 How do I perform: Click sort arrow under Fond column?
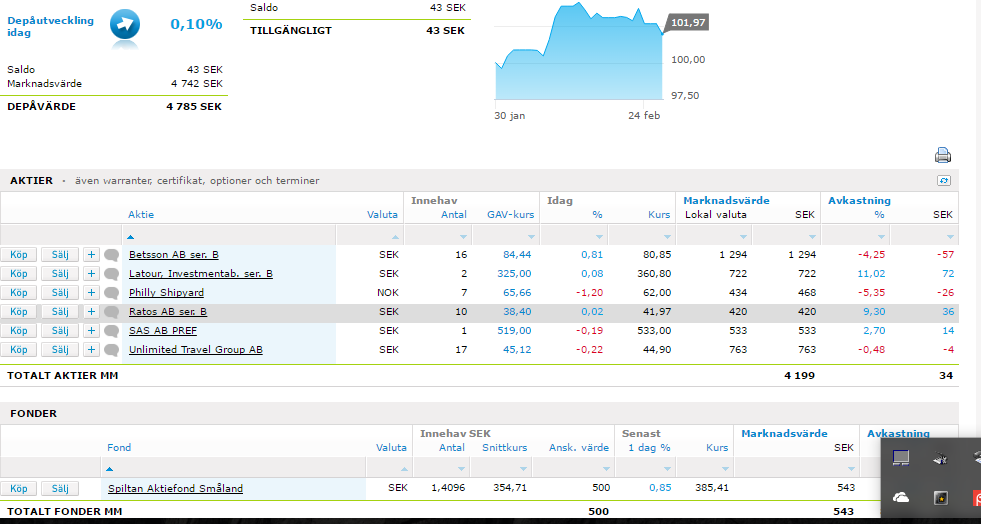point(109,468)
